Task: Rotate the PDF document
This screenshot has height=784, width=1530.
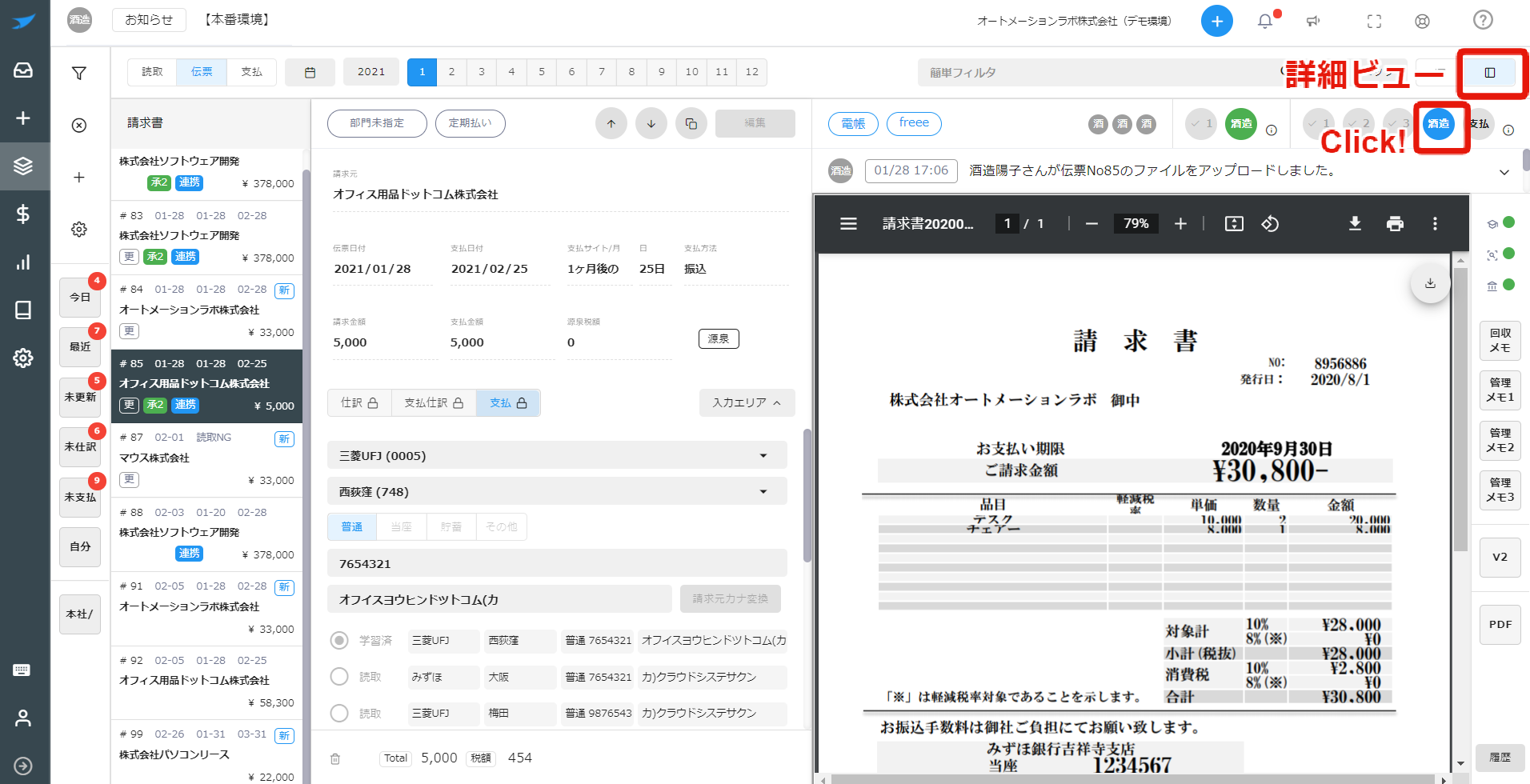Action: [x=1271, y=224]
